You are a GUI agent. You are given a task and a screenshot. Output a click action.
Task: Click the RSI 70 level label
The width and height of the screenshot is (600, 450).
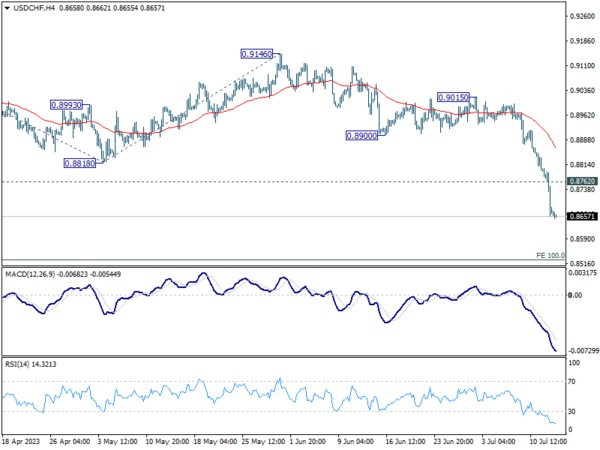coord(572,382)
